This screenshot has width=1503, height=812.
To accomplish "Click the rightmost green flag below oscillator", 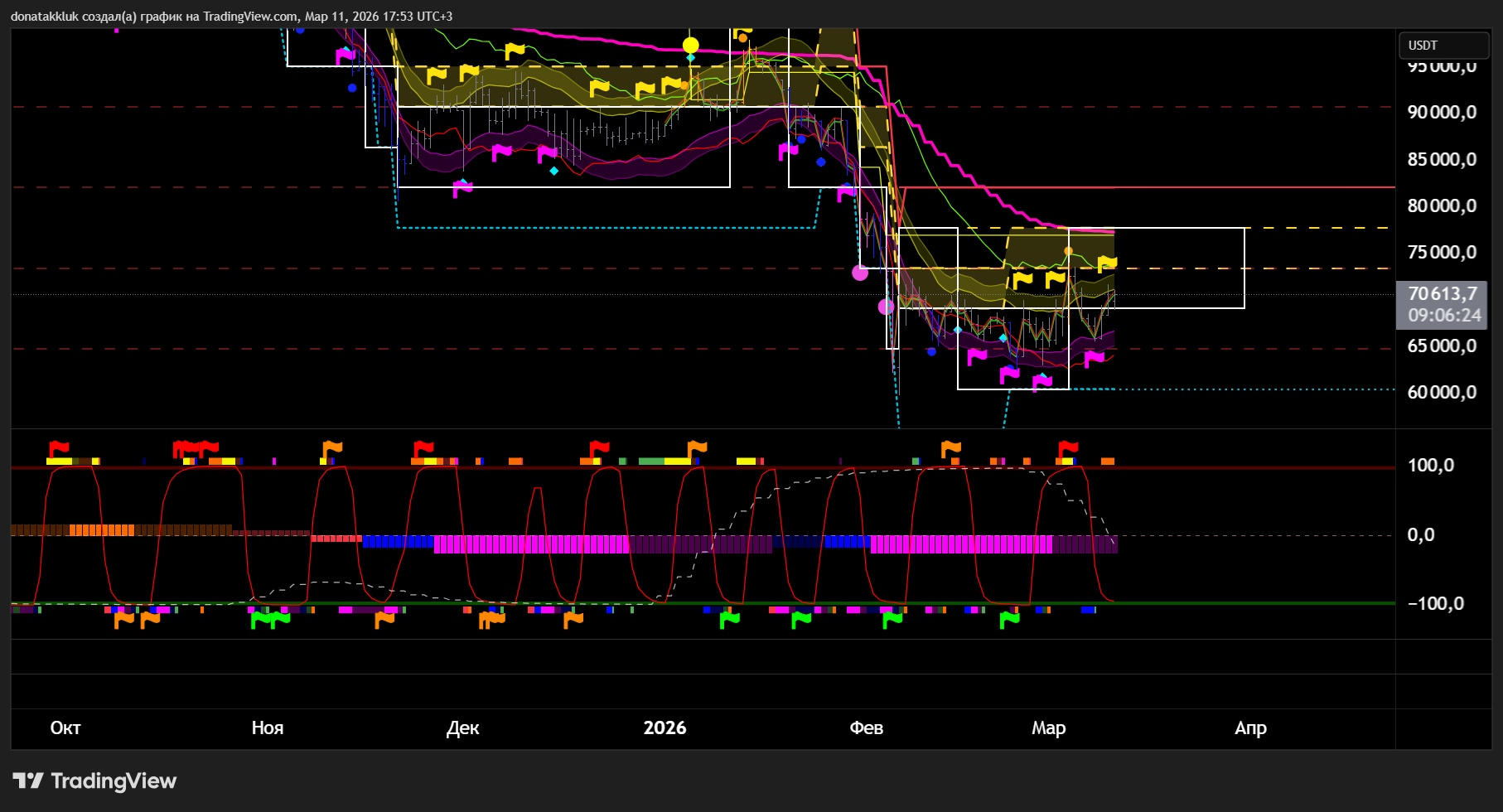I will [1009, 619].
